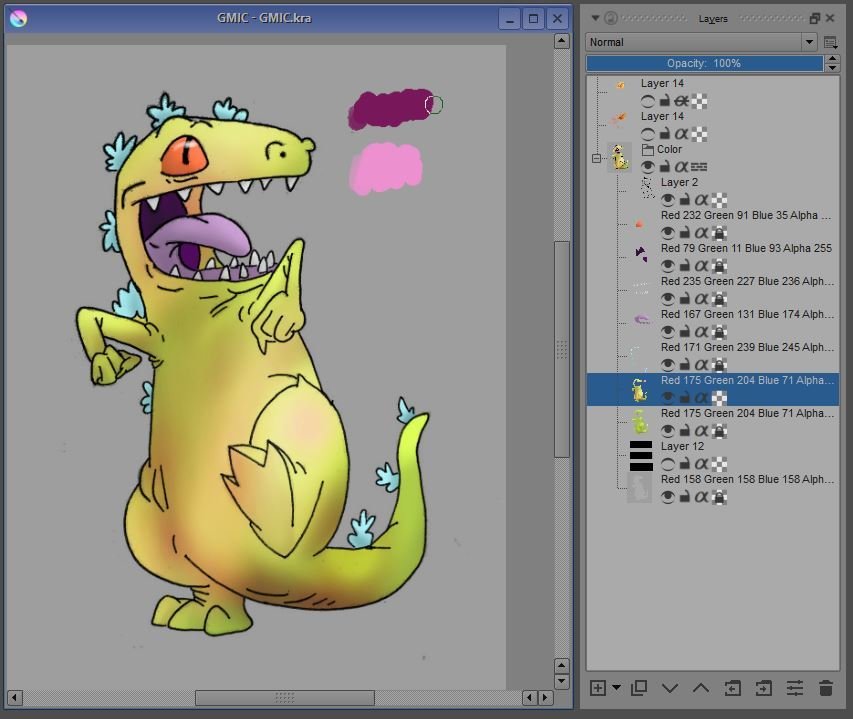Select the Color group layer name
Screen dimensions: 853x719
(x=669, y=150)
